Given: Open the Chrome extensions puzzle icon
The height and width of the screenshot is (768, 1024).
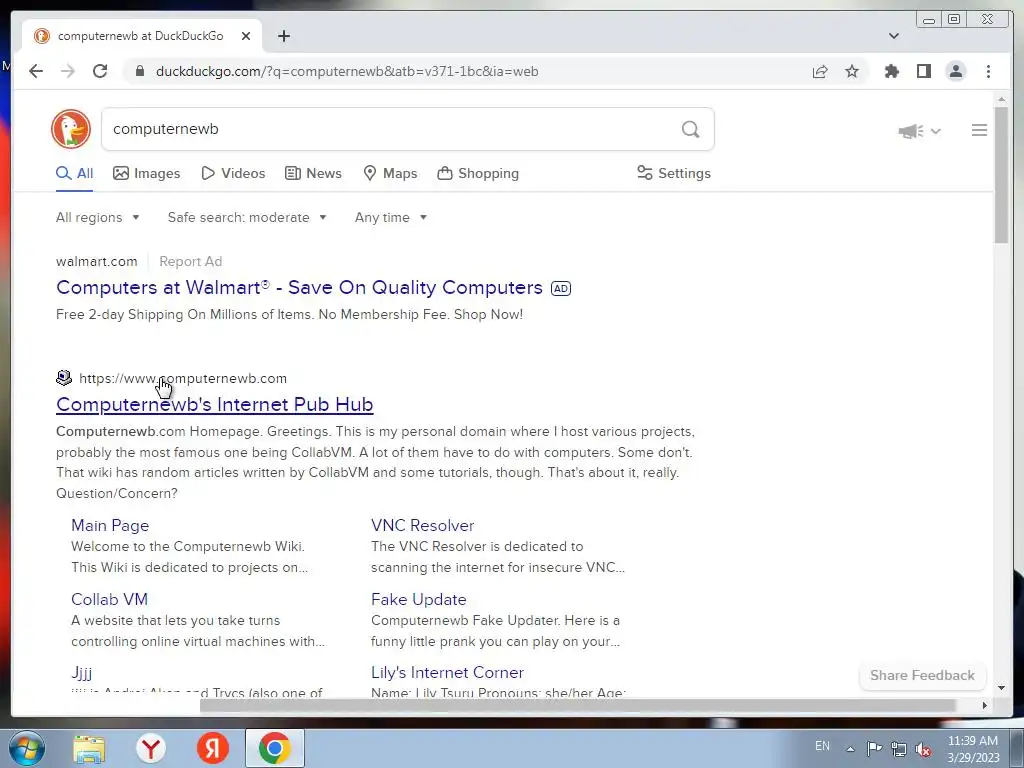Looking at the screenshot, I should point(891,71).
